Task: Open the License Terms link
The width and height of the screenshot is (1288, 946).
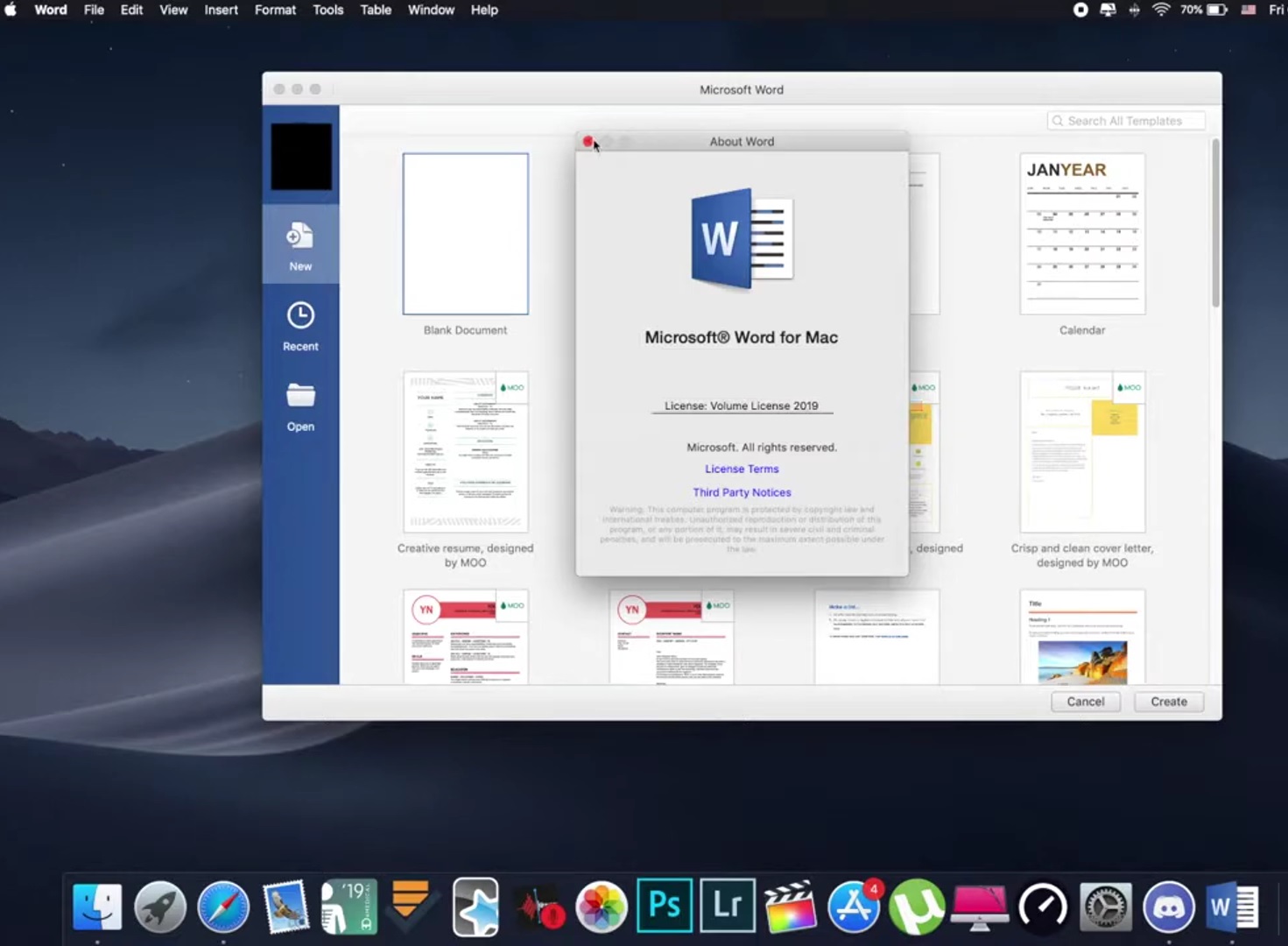Action: (x=742, y=469)
